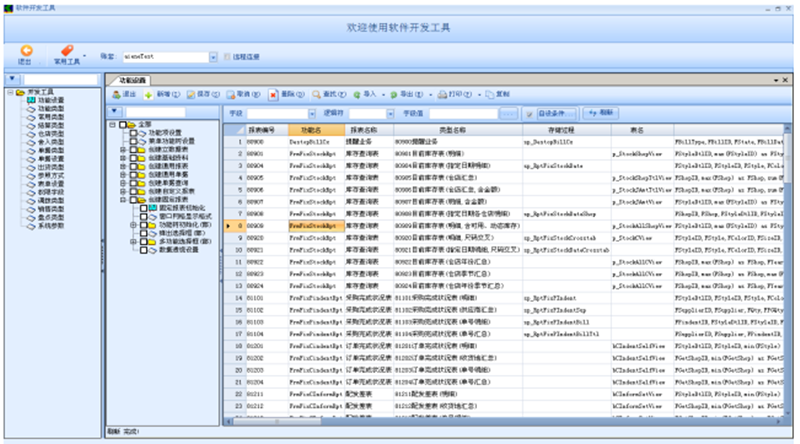
Task: Tick the 固定报表初始化 checkbox in tree
Action: 143,207
